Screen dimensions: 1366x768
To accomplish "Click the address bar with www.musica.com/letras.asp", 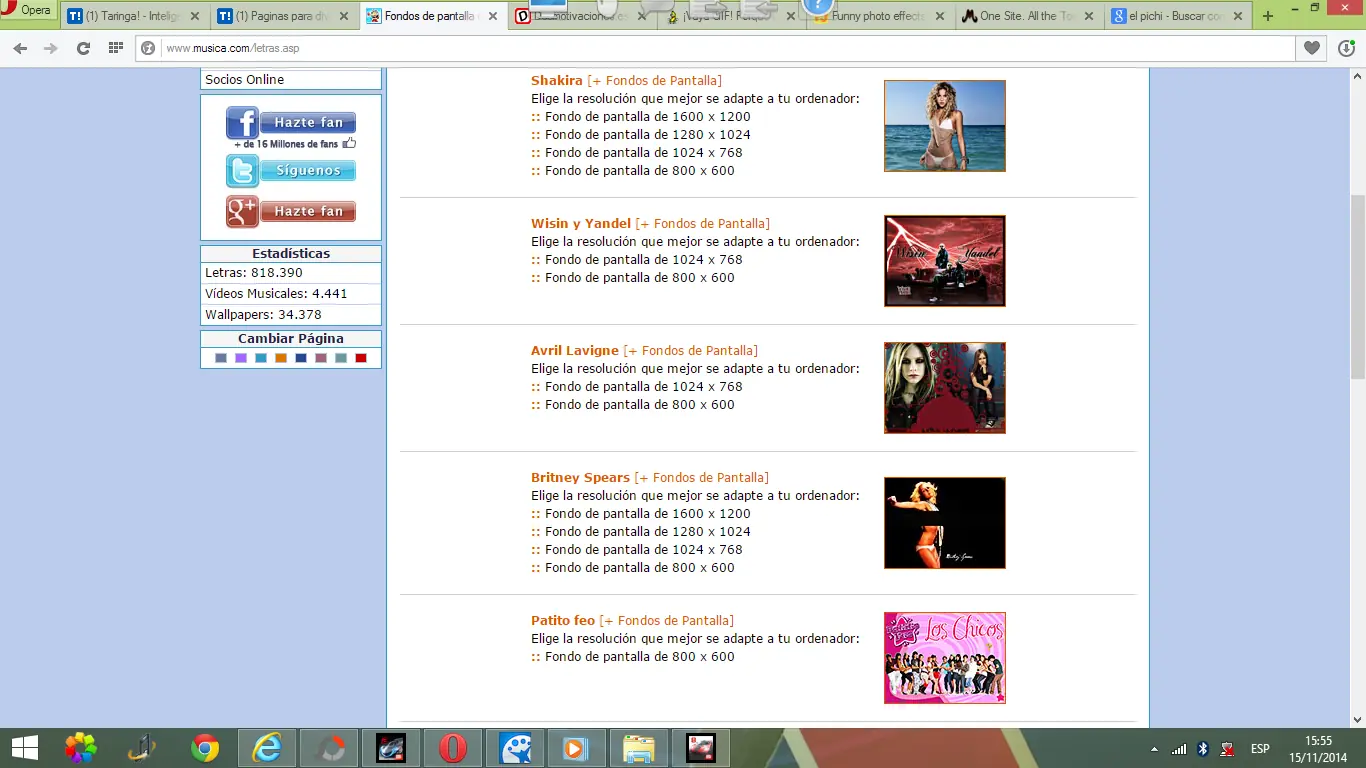I will [715, 48].
